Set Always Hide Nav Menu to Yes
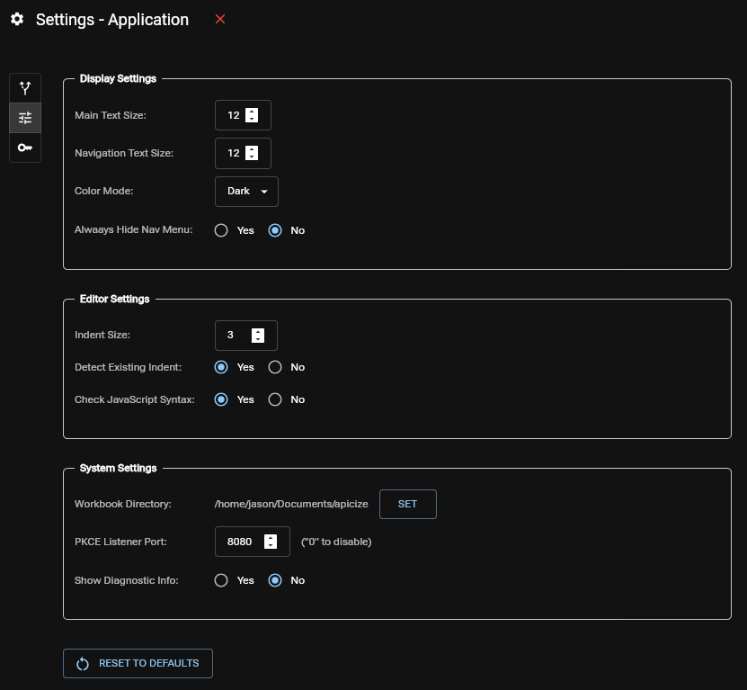The height and width of the screenshot is (690, 747). pos(222,230)
